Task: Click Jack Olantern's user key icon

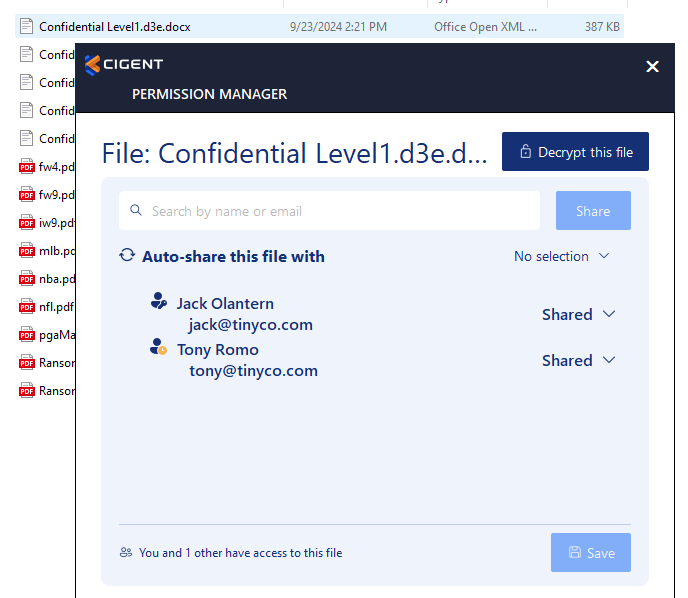Action: 159,301
